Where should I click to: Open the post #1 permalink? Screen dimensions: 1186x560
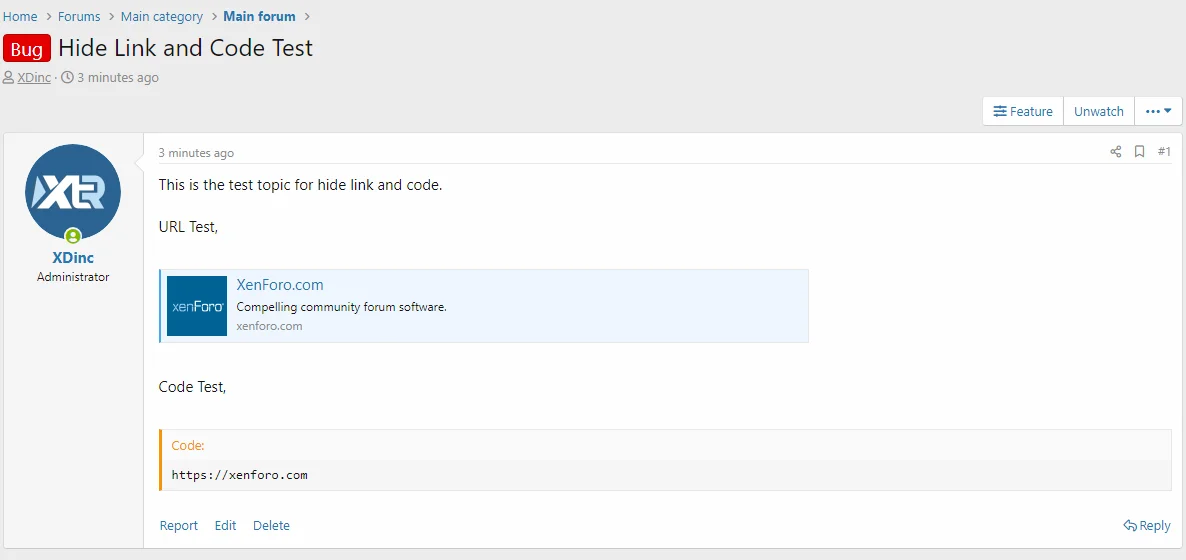pos(1164,152)
